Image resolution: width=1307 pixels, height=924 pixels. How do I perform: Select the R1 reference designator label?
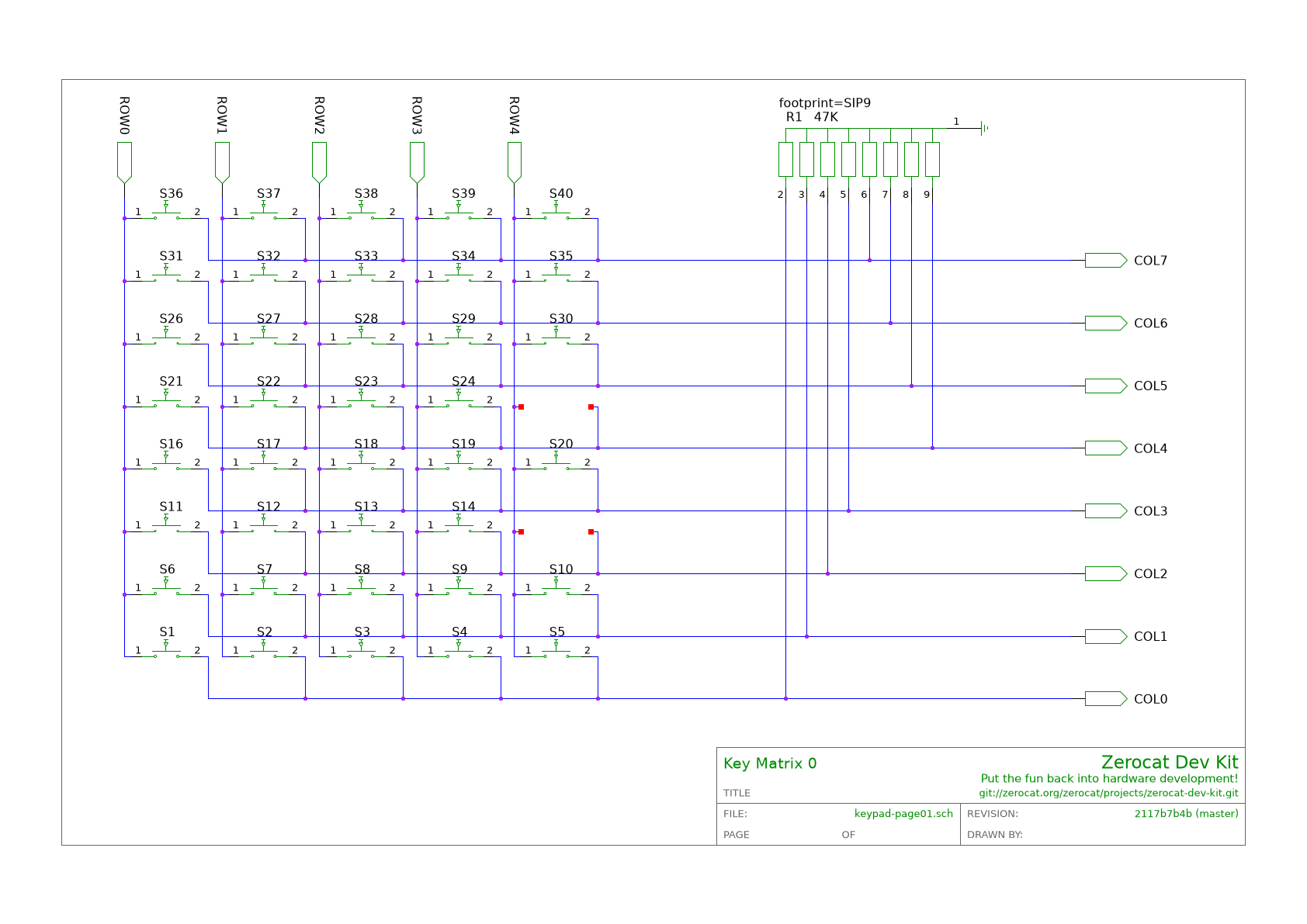pyautogui.click(x=794, y=117)
